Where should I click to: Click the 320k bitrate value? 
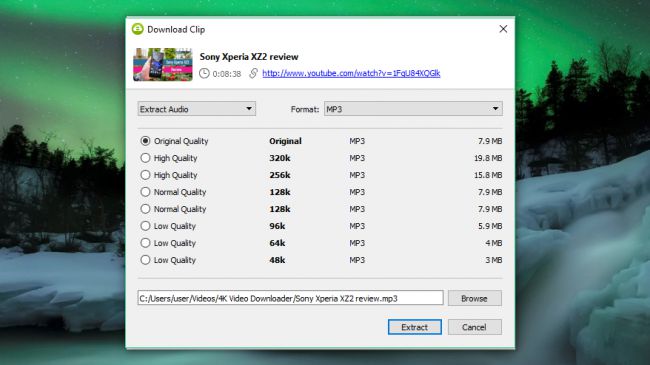click(x=280, y=158)
